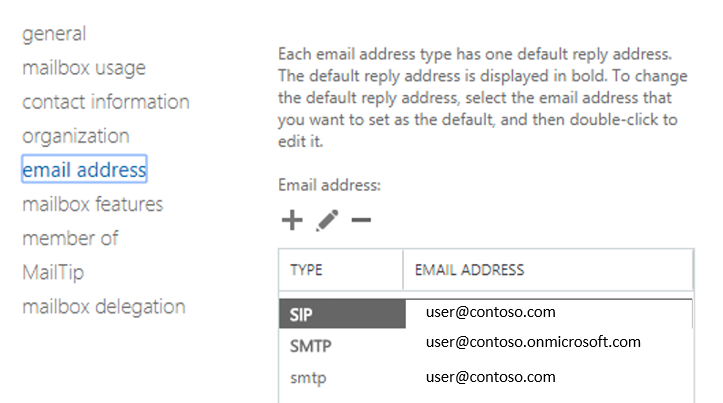The image size is (723, 403).
Task: Open mailbox features settings
Action: (x=93, y=204)
